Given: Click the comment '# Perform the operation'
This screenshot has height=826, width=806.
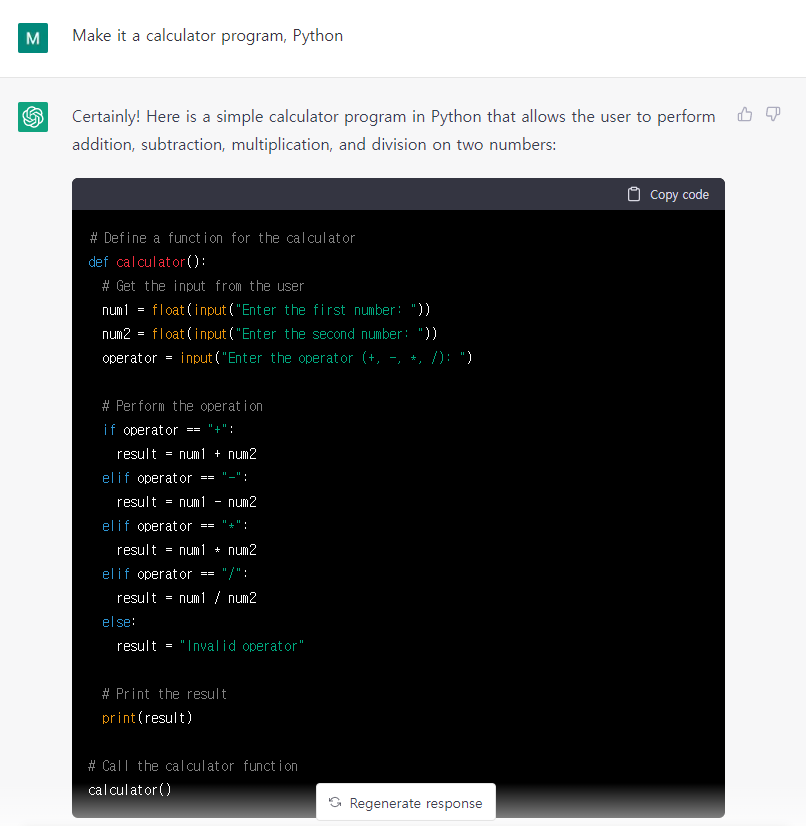Looking at the screenshot, I should (182, 406).
